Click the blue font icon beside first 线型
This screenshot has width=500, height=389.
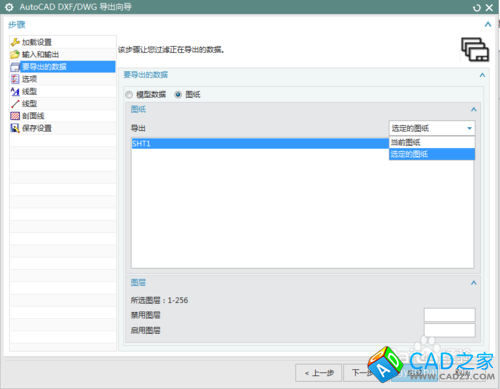click(x=15, y=91)
